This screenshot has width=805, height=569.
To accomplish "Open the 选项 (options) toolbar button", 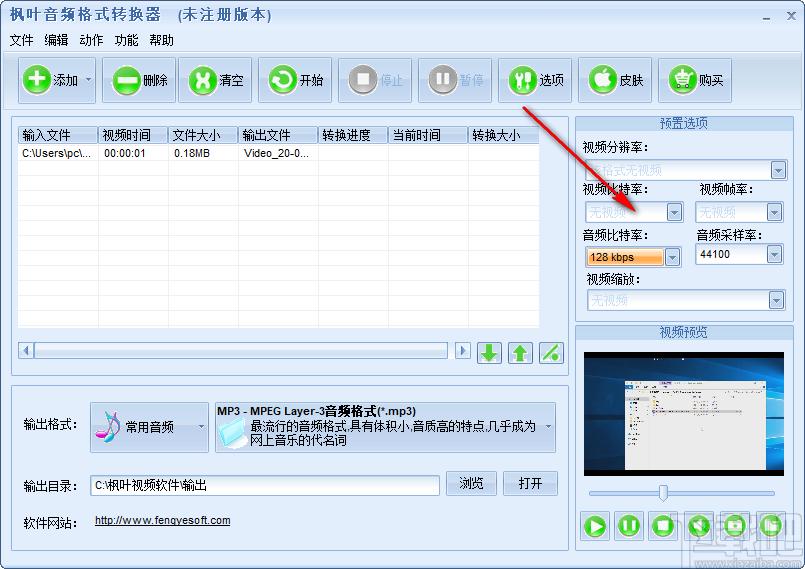I will pos(535,80).
